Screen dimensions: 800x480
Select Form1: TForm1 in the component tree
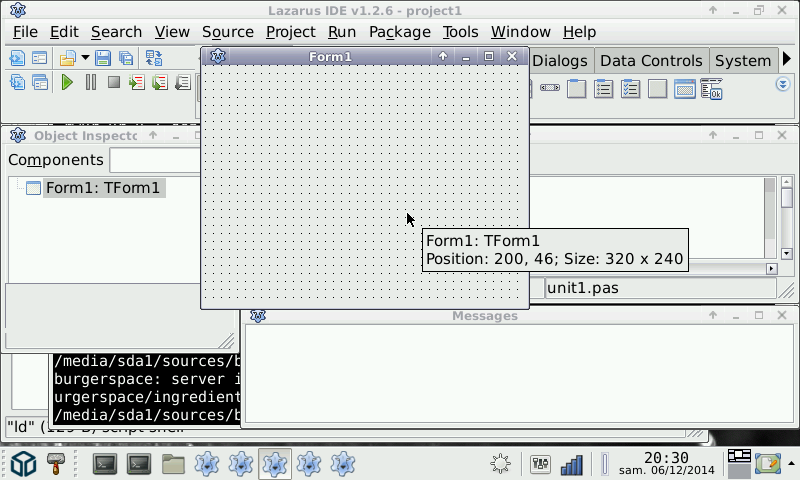(x=102, y=188)
